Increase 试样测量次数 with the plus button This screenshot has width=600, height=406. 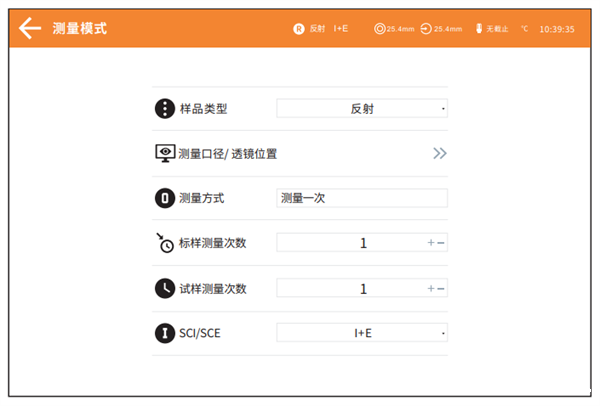click(x=431, y=288)
